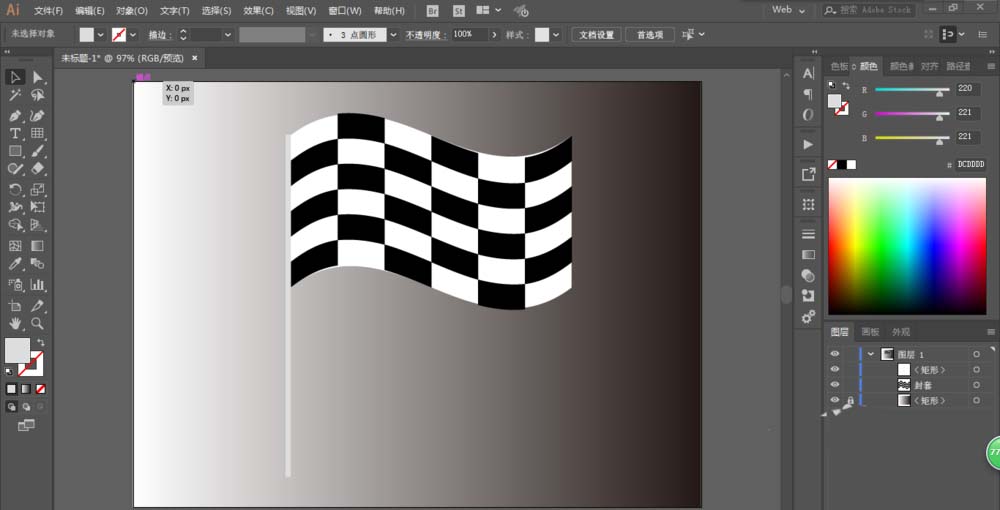Open the Paragraph panel icon in dock

pyautogui.click(x=808, y=94)
